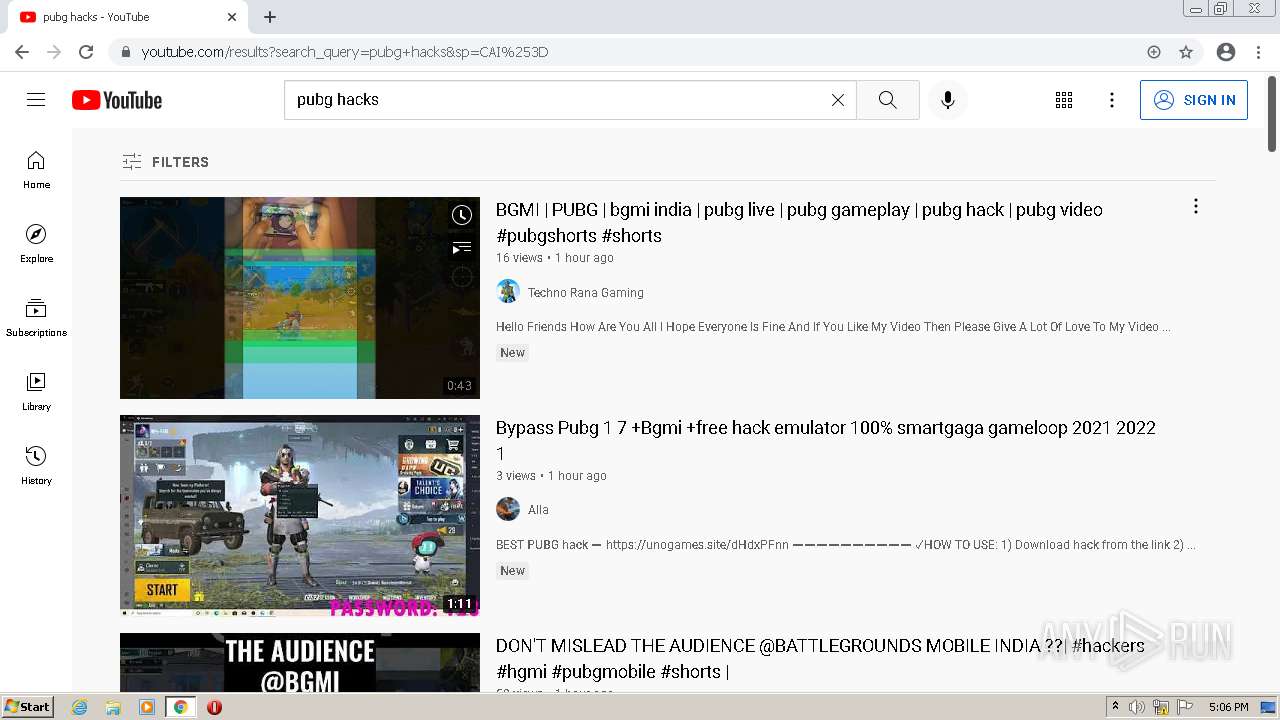Click the New badge under Alla video

click(x=513, y=571)
